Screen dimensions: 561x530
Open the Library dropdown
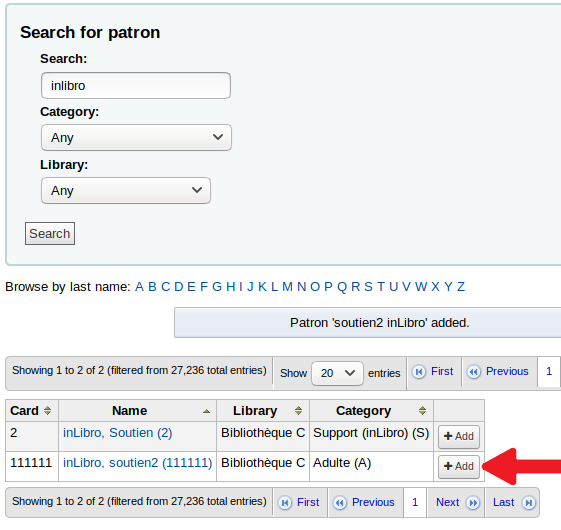tap(126, 190)
